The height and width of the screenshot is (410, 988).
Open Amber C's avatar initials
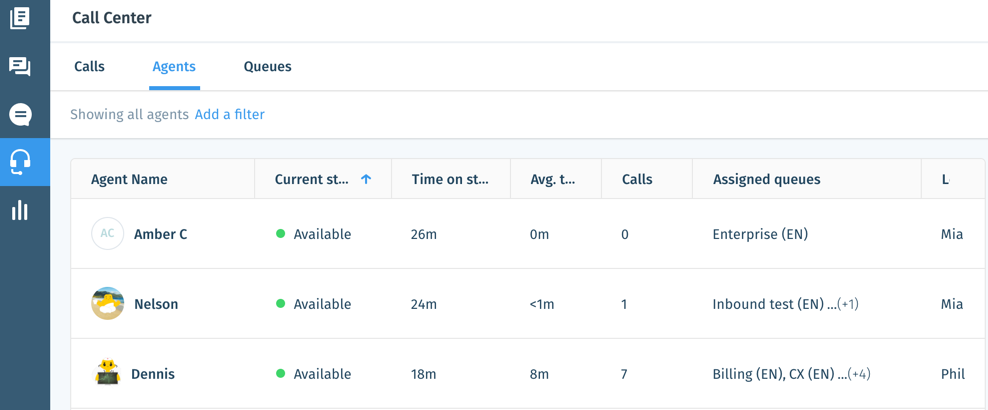tap(108, 234)
